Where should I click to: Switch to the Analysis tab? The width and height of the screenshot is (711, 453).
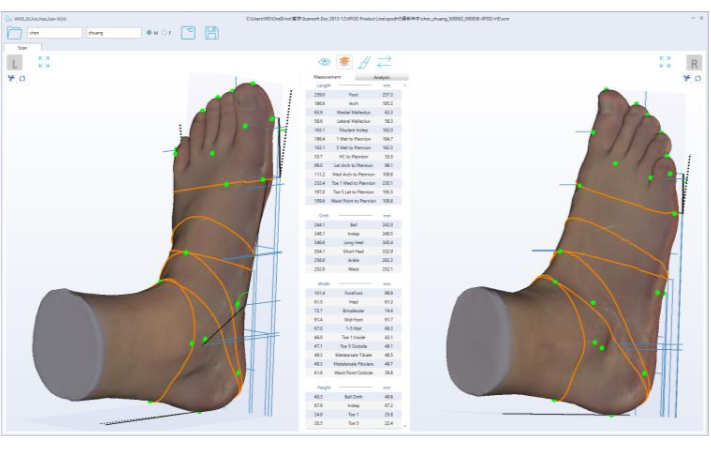382,76
